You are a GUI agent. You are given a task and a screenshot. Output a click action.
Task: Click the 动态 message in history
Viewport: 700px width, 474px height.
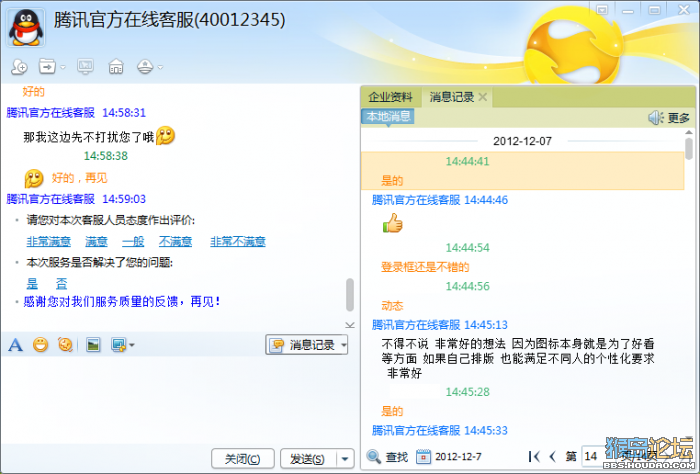392,306
